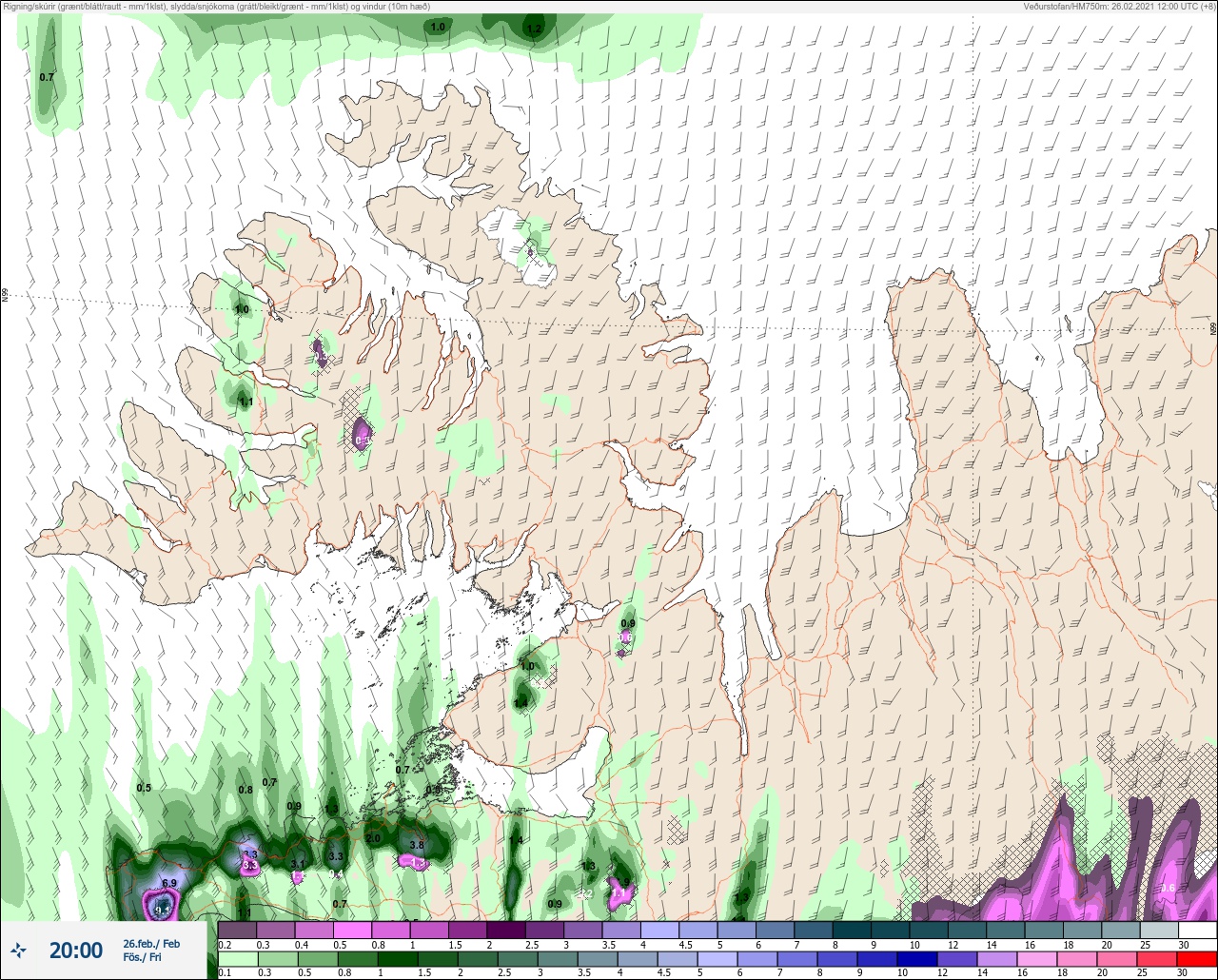Image resolution: width=1218 pixels, height=980 pixels.
Task: Select the bright pink 0.5 swatch in upper legend
Action: (352, 930)
